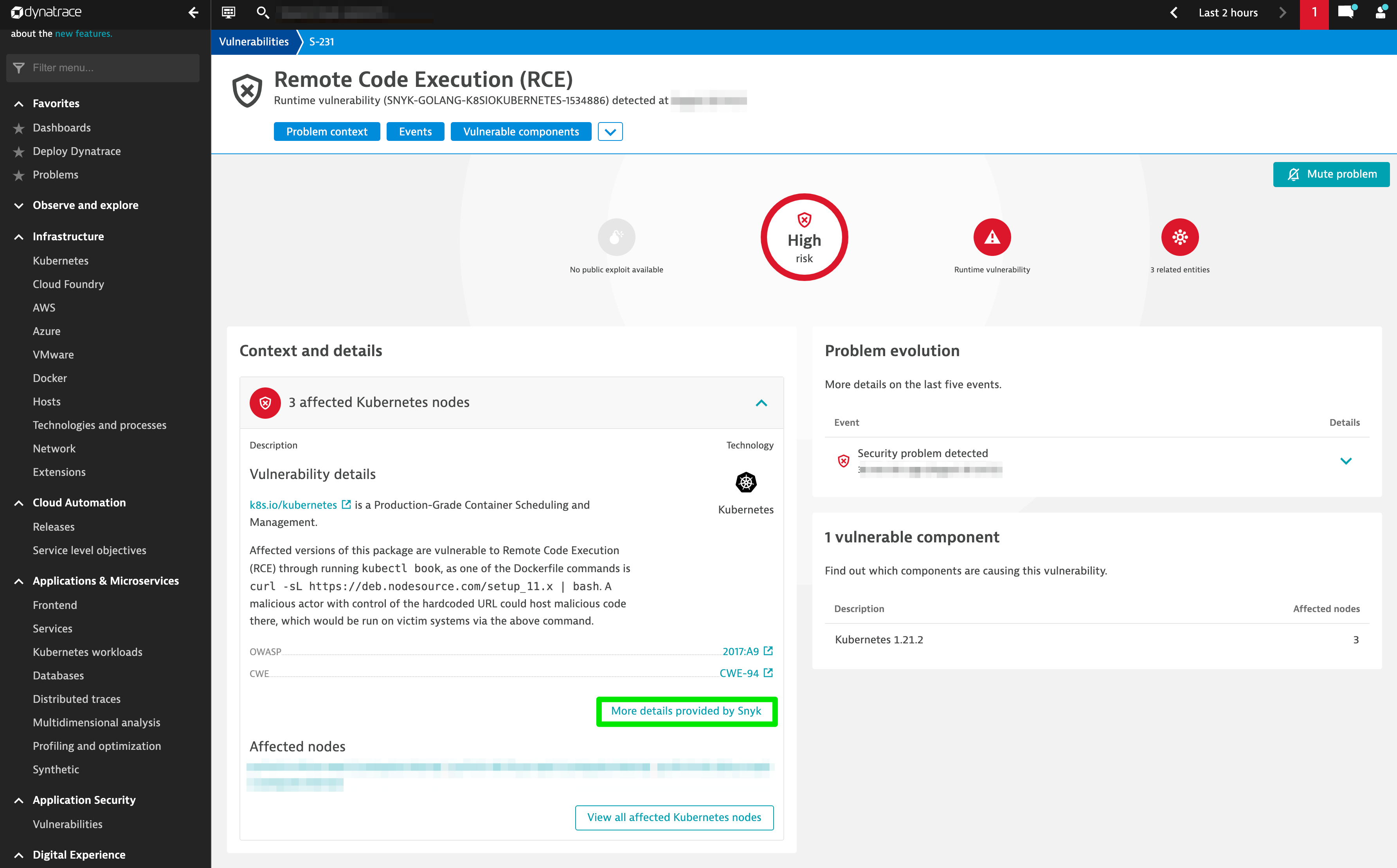1397x868 pixels.
Task: Open the dashboards monitor icon in top bar
Action: coord(229,12)
